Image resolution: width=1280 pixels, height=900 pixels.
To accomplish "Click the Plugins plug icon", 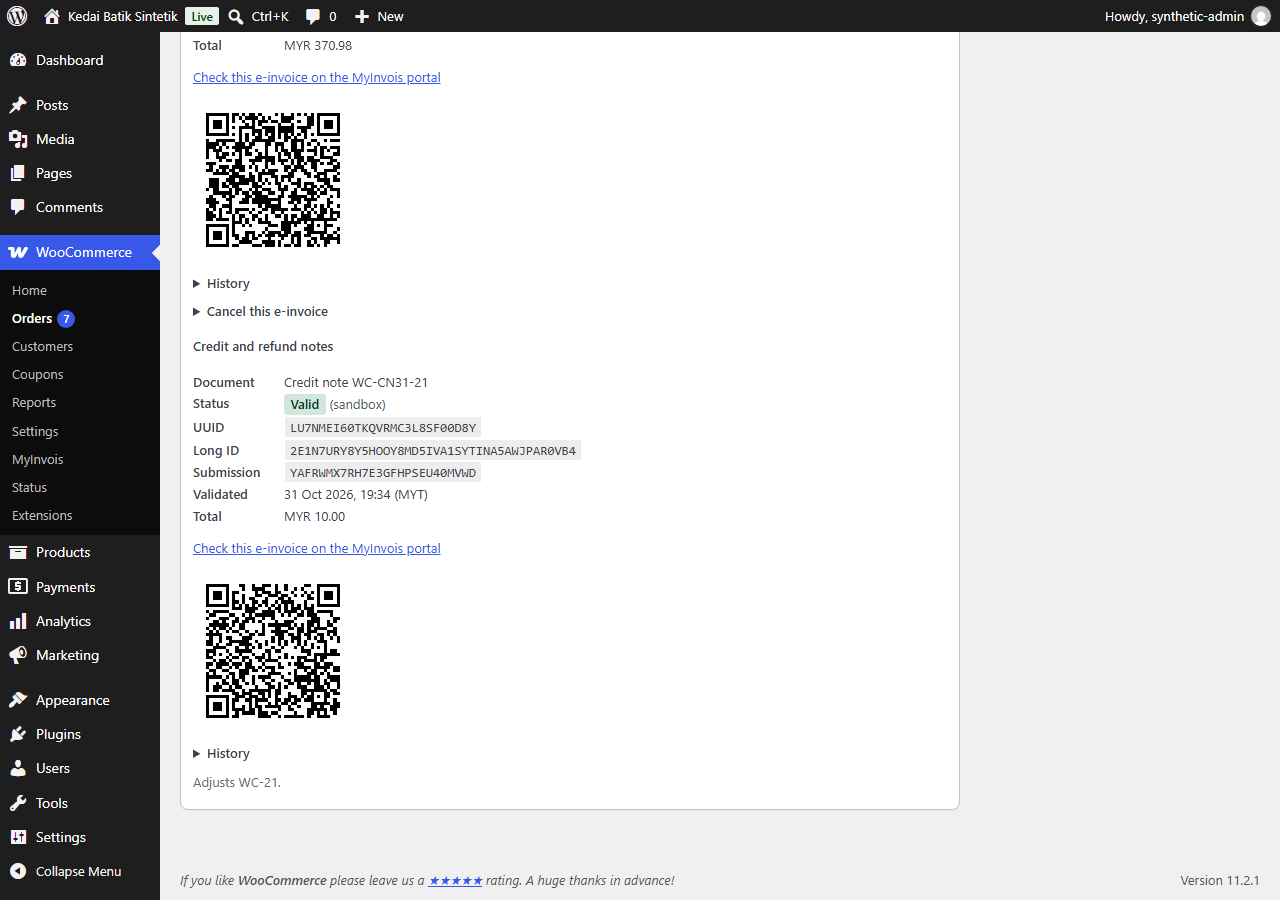I will pos(18,734).
